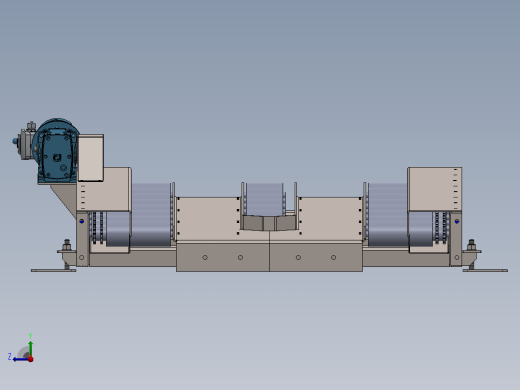Image resolution: width=520 pixels, height=390 pixels.
Task: Pick the center belt section between the guide plates
Action: (264, 199)
